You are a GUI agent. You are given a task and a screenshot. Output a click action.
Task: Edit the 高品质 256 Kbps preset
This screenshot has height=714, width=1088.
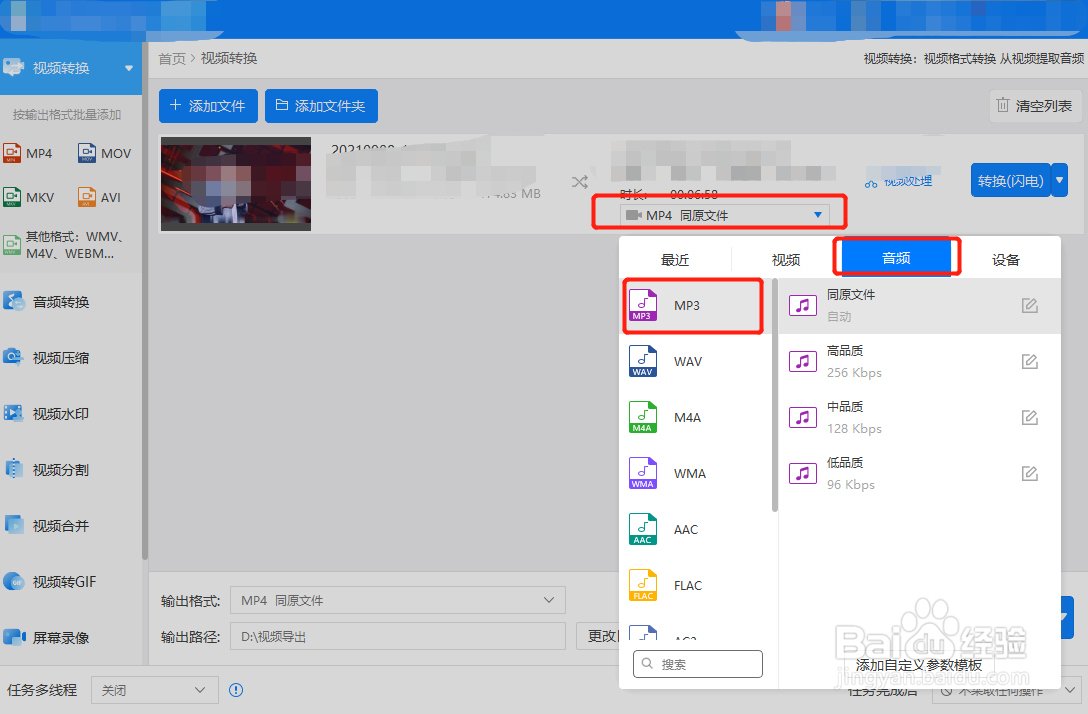pyautogui.click(x=1030, y=362)
